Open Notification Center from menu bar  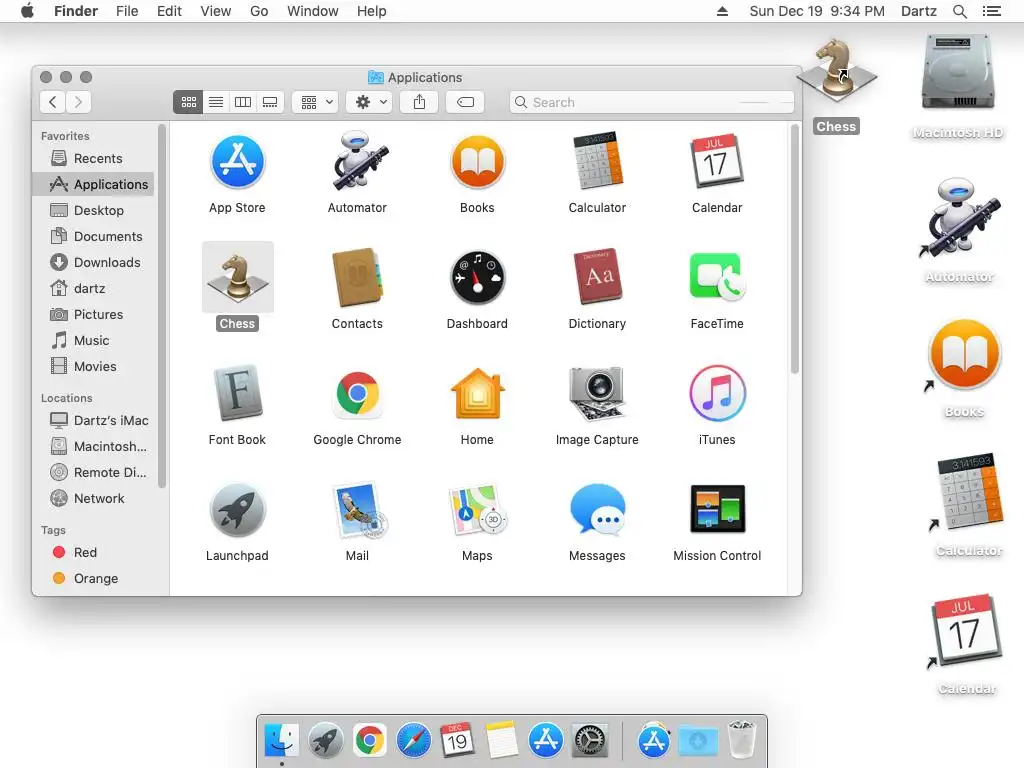pos(991,11)
